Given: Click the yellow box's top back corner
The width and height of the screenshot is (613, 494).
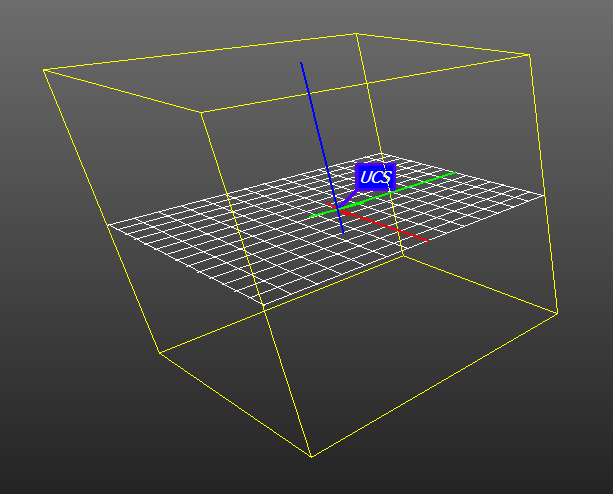Looking at the screenshot, I should 356,33.
